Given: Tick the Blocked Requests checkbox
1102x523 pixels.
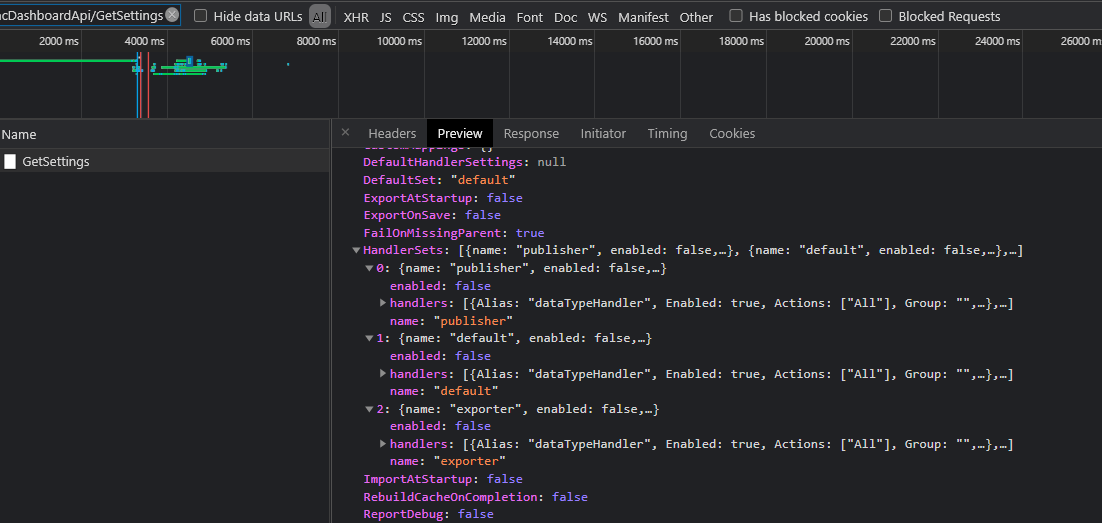Looking at the screenshot, I should [x=886, y=15].
